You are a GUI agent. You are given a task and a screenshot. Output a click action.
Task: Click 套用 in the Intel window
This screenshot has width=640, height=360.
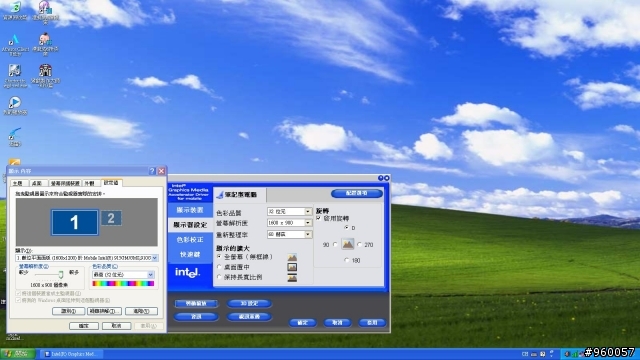tap(372, 323)
